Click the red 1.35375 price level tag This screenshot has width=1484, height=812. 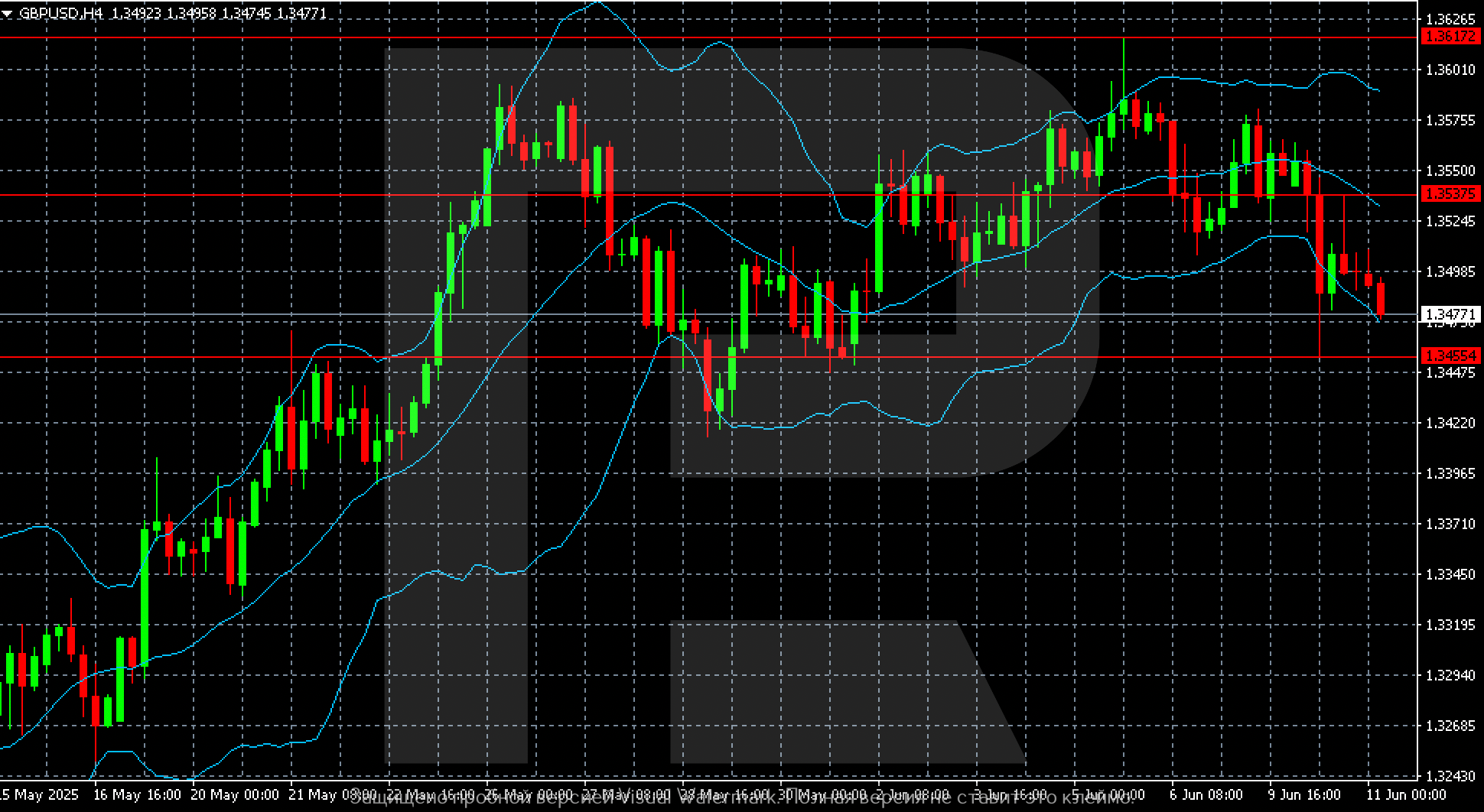point(1450,194)
